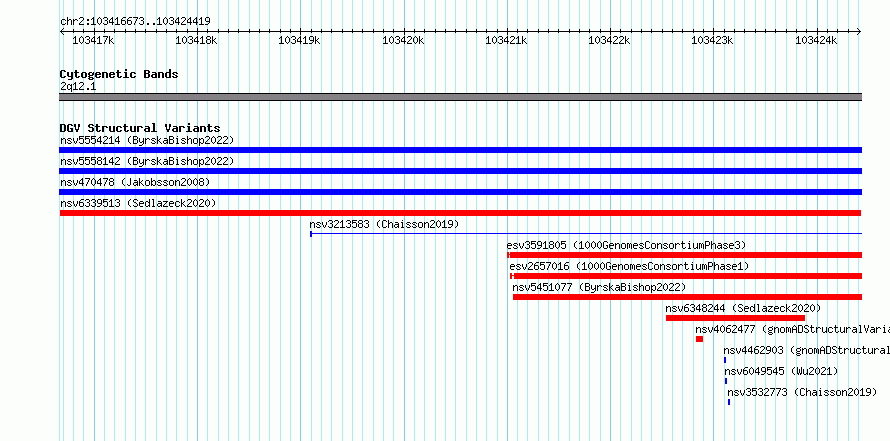Click the nsv6348244 (Sedlazeck2020) label
Viewport: 890px width, 441px height.
(744, 308)
